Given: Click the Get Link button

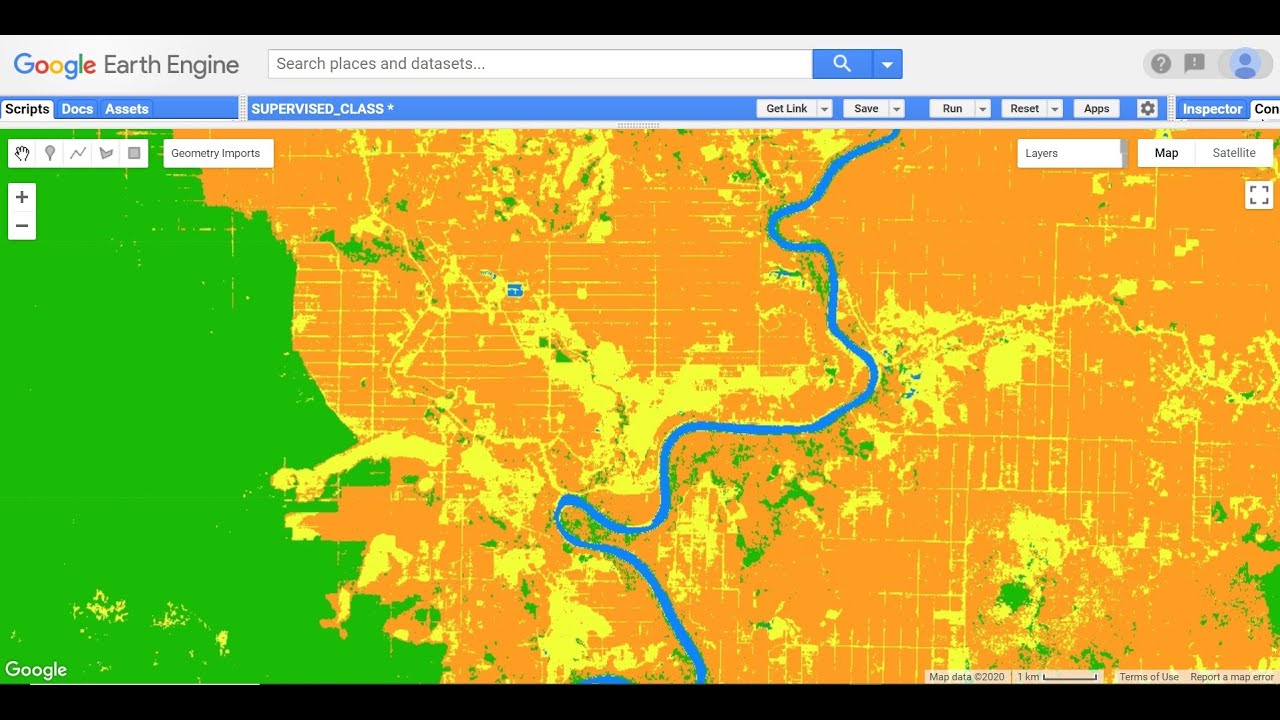Looking at the screenshot, I should [x=787, y=109].
